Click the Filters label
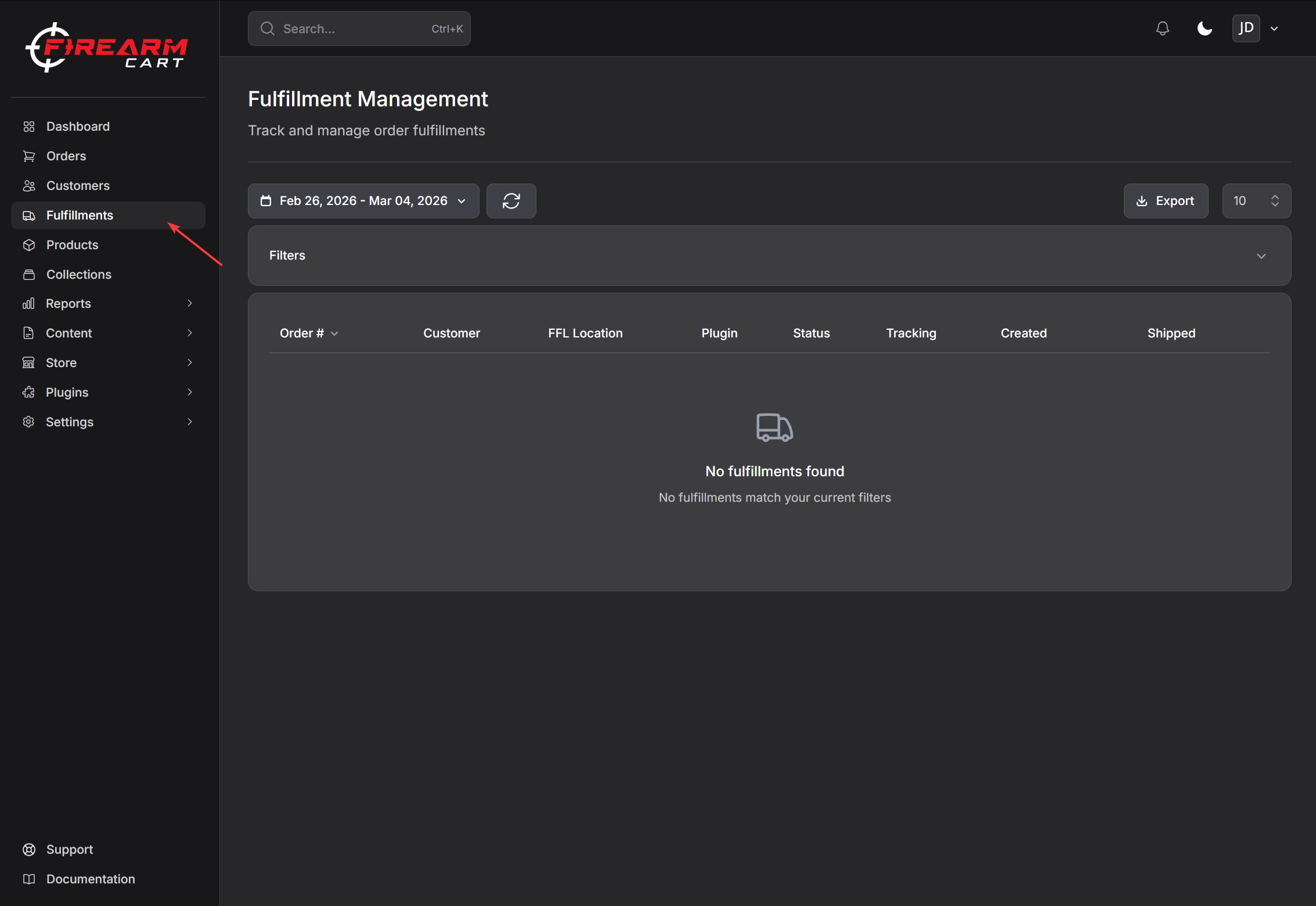Image resolution: width=1316 pixels, height=906 pixels. tap(287, 256)
